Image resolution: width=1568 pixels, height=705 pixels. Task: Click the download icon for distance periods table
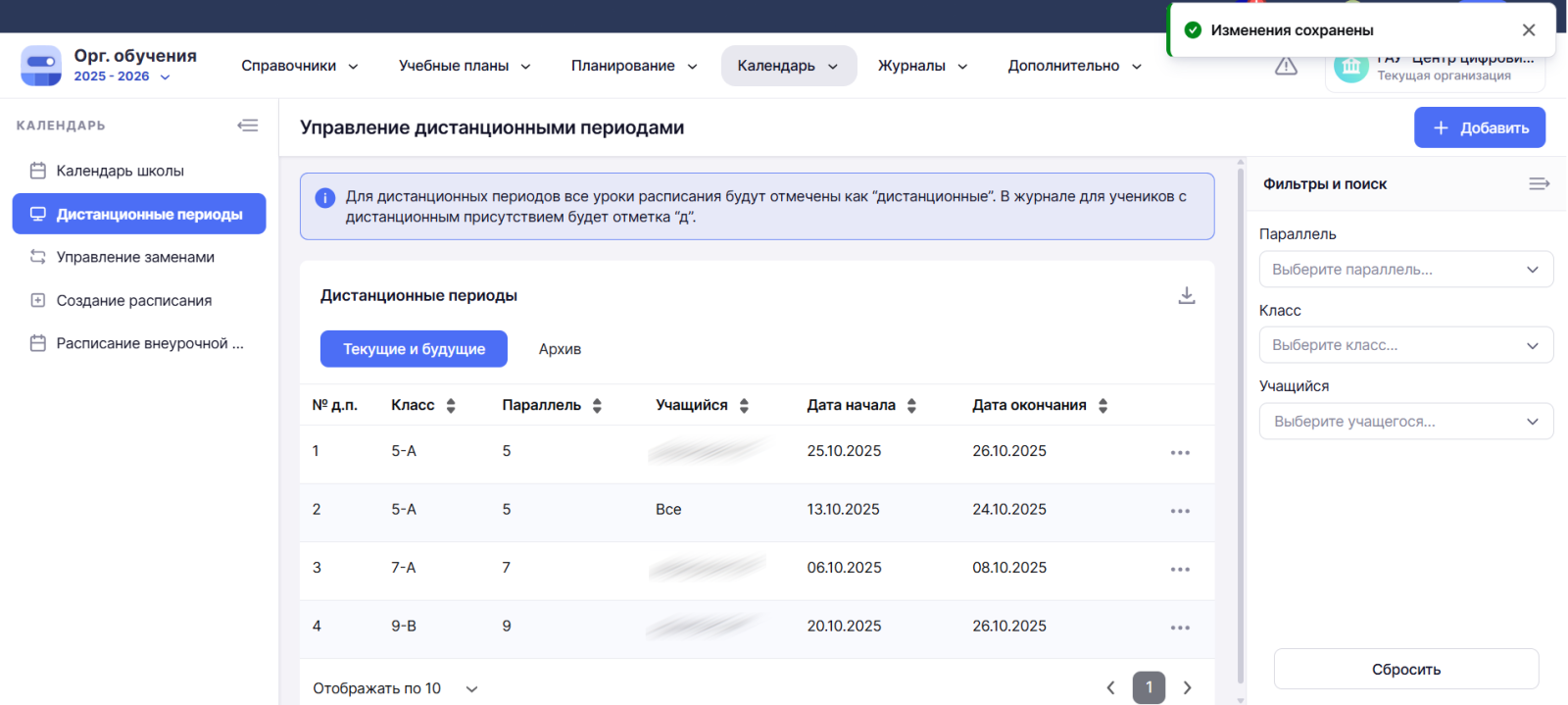click(1186, 295)
